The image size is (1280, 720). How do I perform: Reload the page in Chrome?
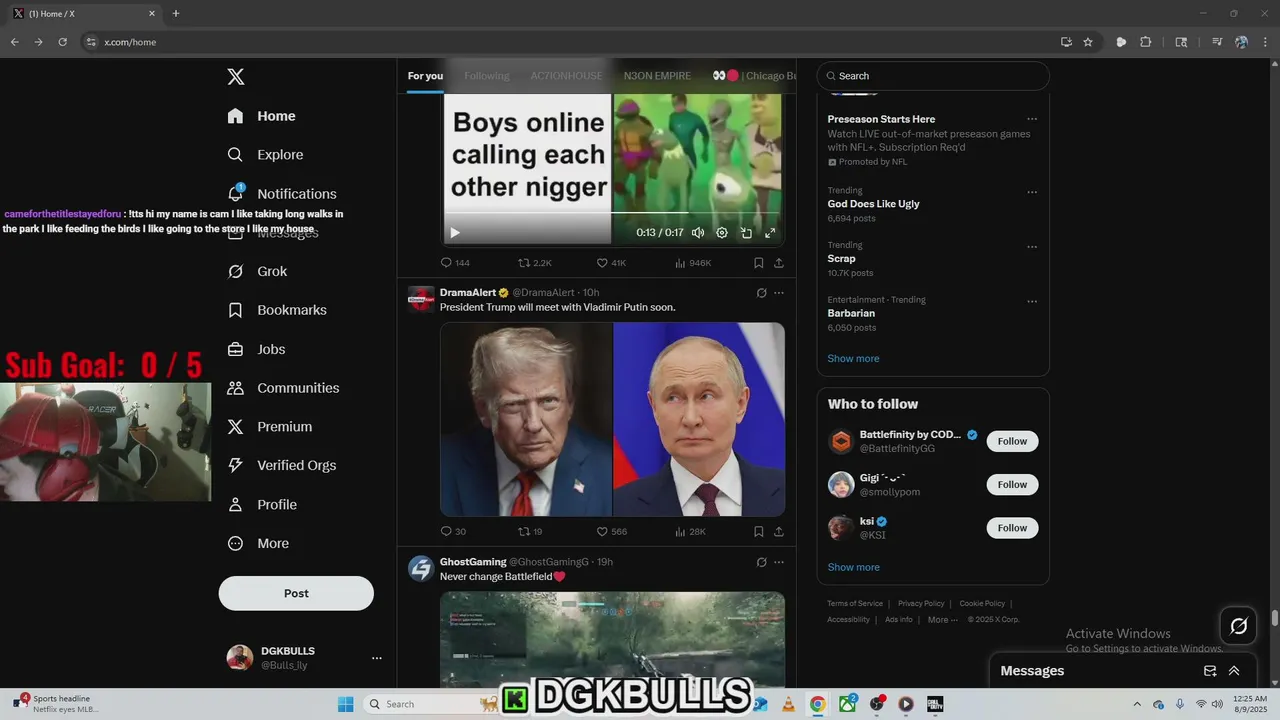tap(62, 42)
